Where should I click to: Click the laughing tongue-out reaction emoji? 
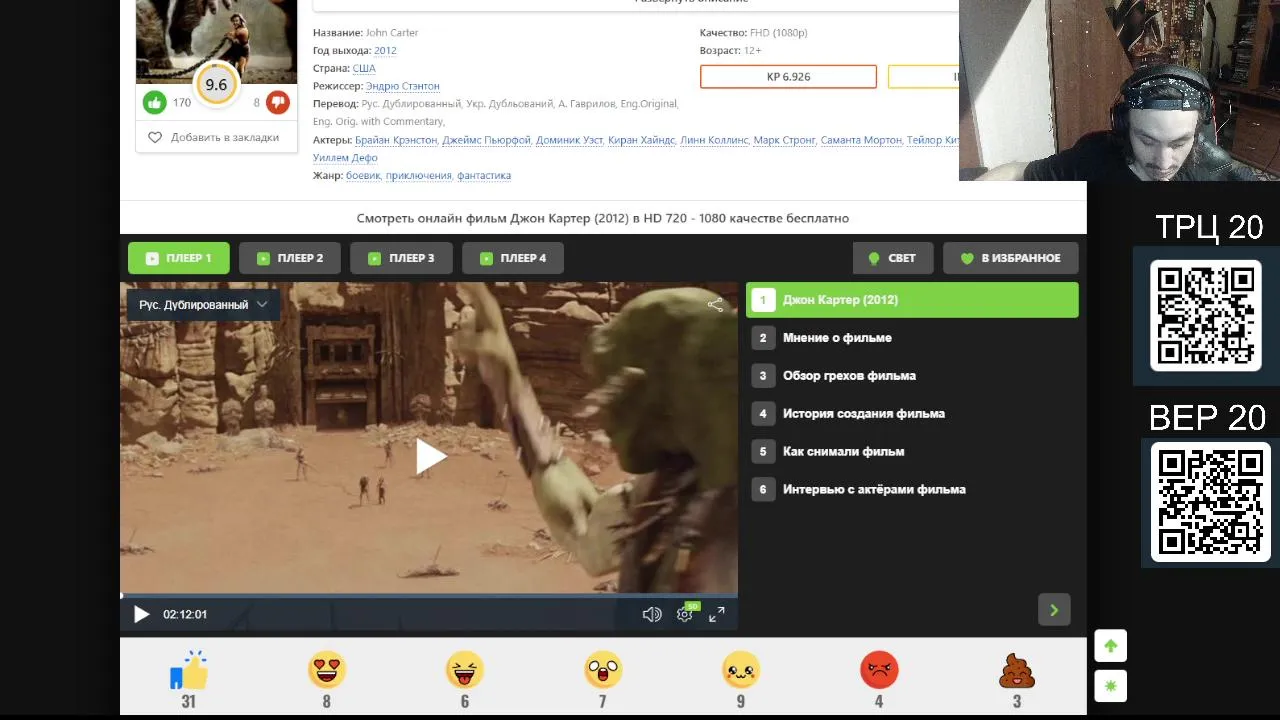click(x=464, y=670)
